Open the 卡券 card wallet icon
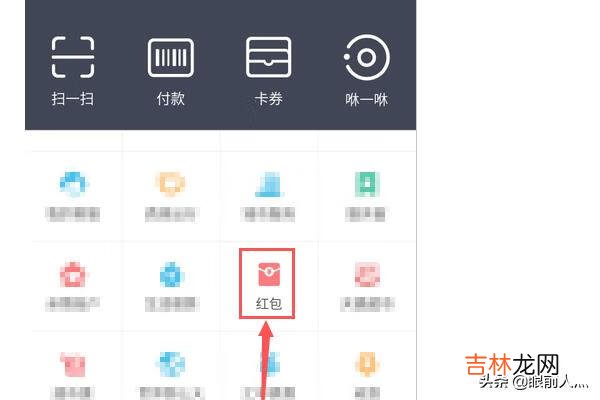600x400 pixels. pyautogui.click(x=268, y=57)
